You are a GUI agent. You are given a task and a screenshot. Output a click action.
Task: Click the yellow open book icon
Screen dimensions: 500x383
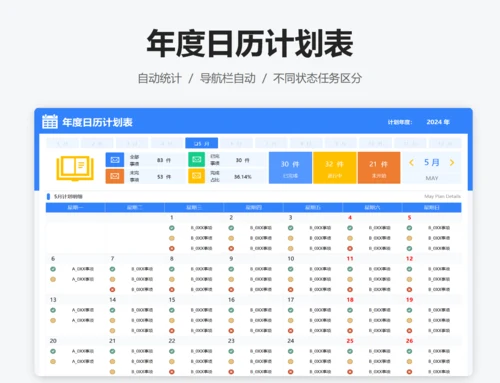tap(75, 168)
